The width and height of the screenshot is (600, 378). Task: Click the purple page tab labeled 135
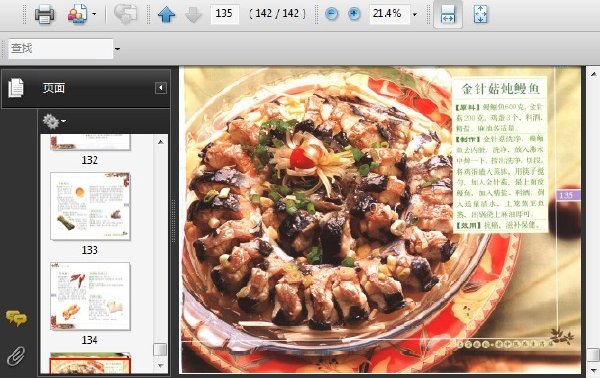pos(568,195)
